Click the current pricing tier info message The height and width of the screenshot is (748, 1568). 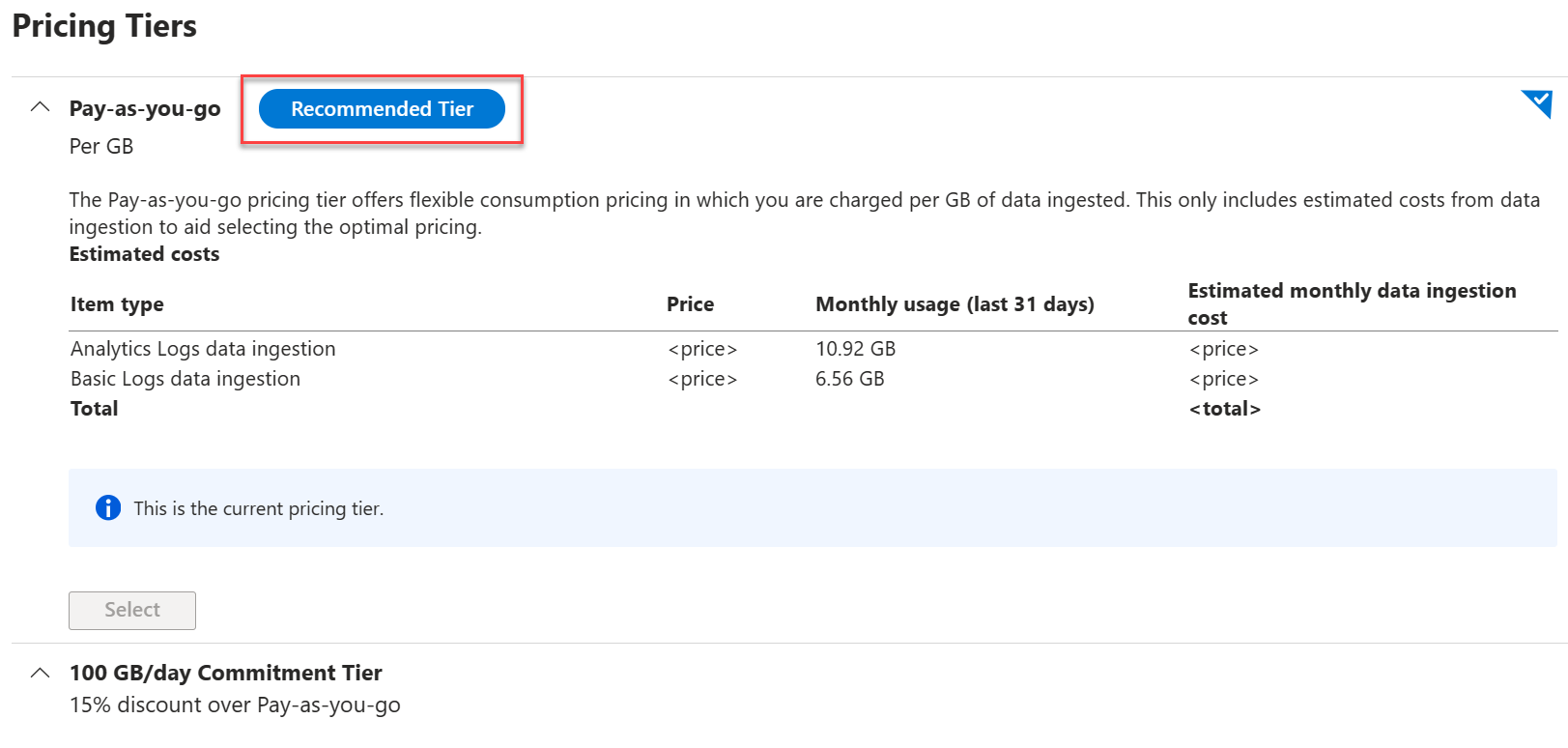click(258, 508)
